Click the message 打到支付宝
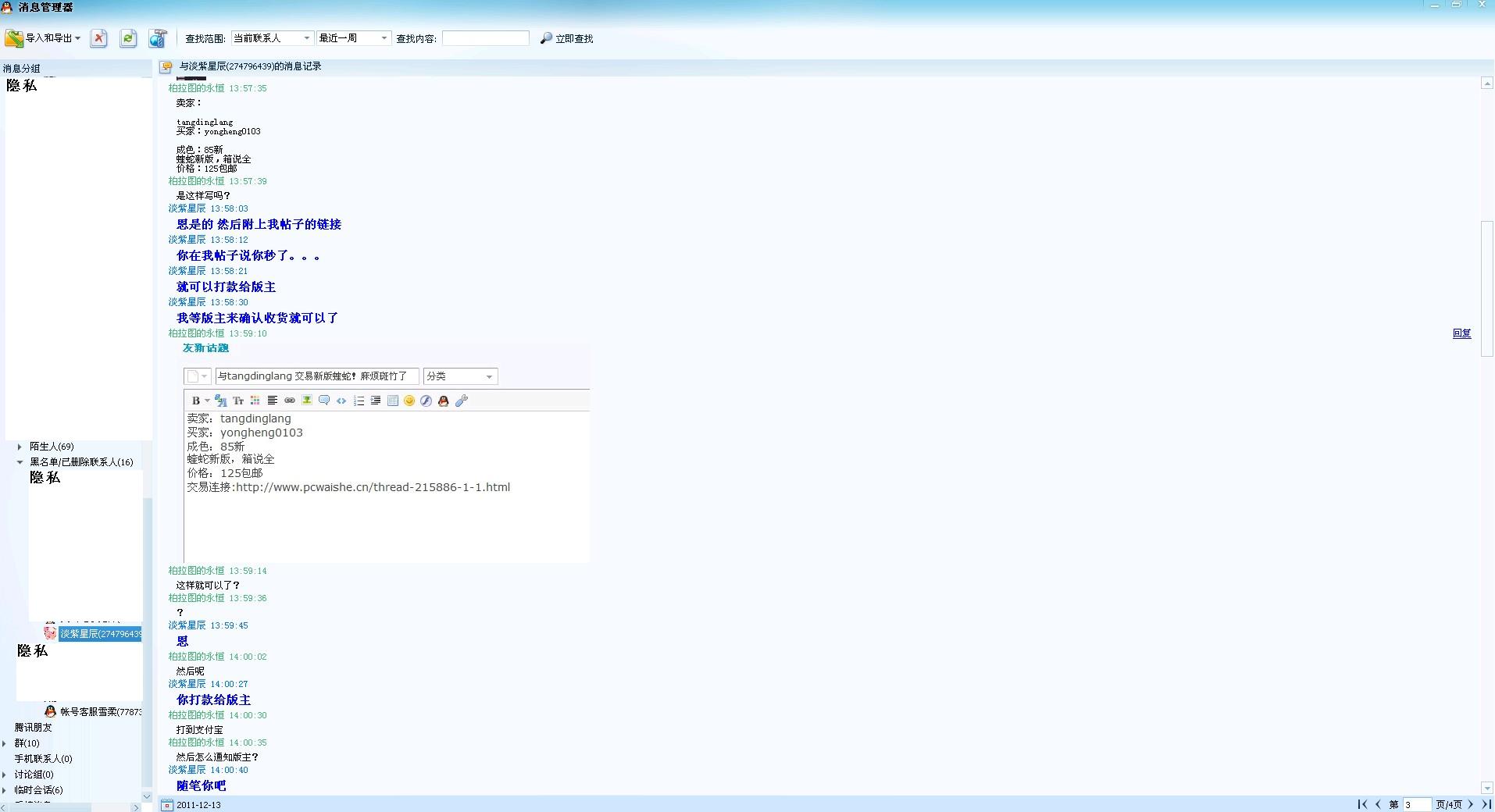Image resolution: width=1495 pixels, height=812 pixels. coord(199,730)
